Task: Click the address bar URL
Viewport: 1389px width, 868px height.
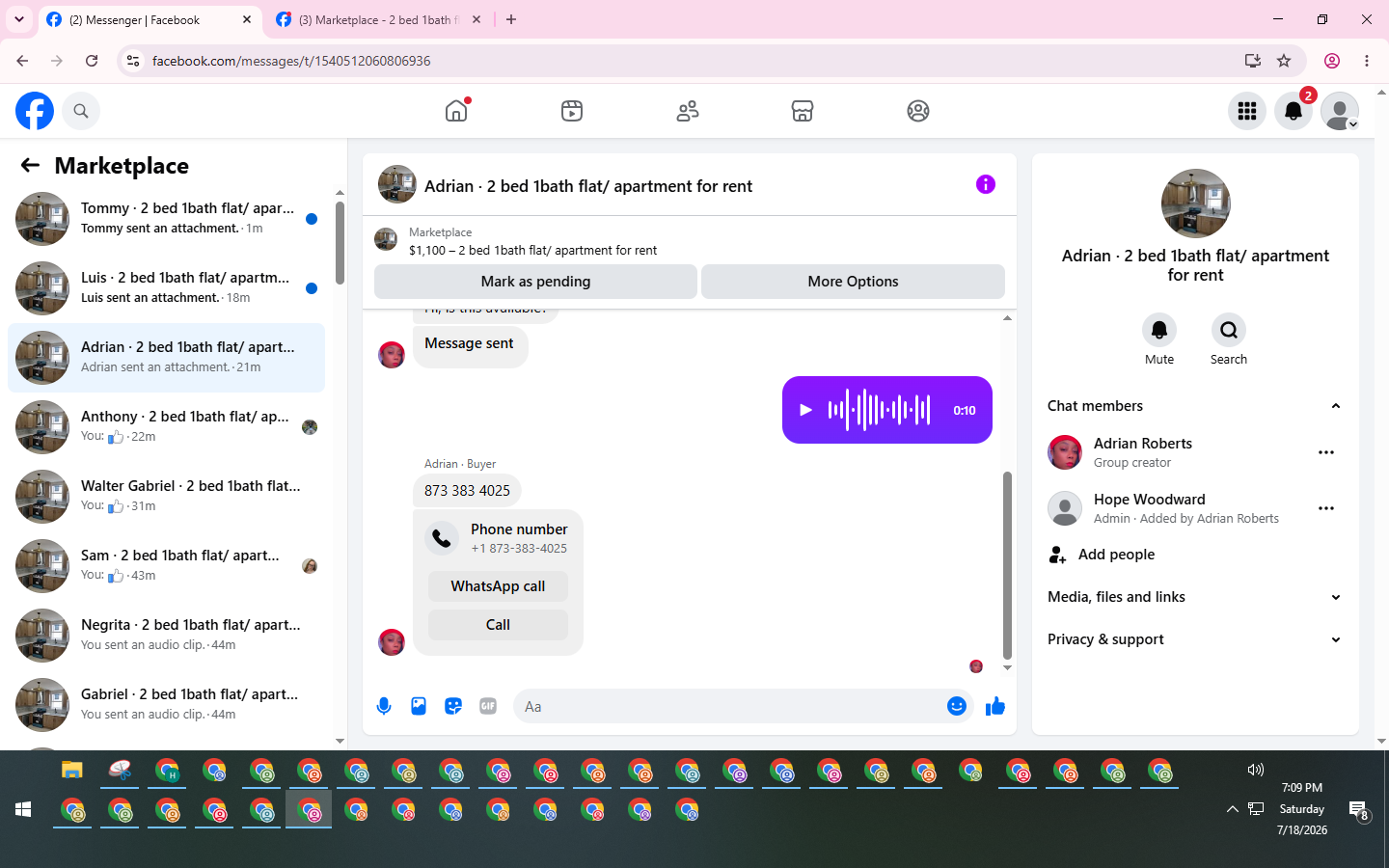Action: [x=291, y=61]
